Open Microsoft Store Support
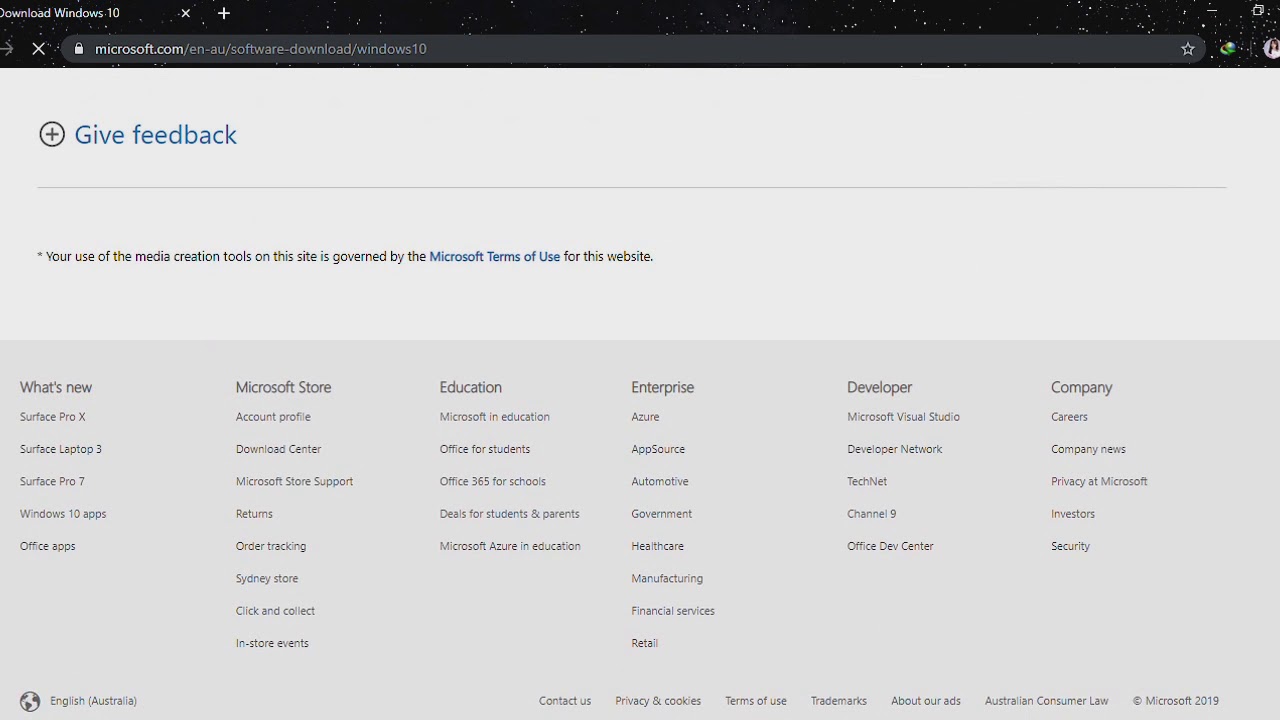 [294, 481]
